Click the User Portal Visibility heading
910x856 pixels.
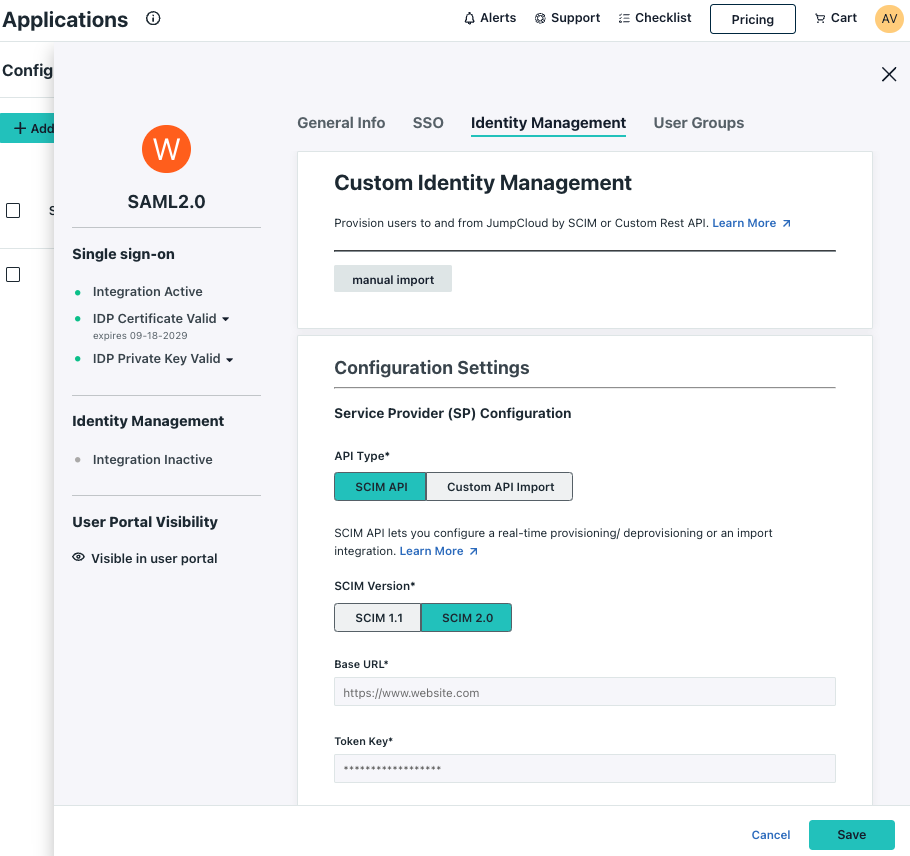coord(145,522)
